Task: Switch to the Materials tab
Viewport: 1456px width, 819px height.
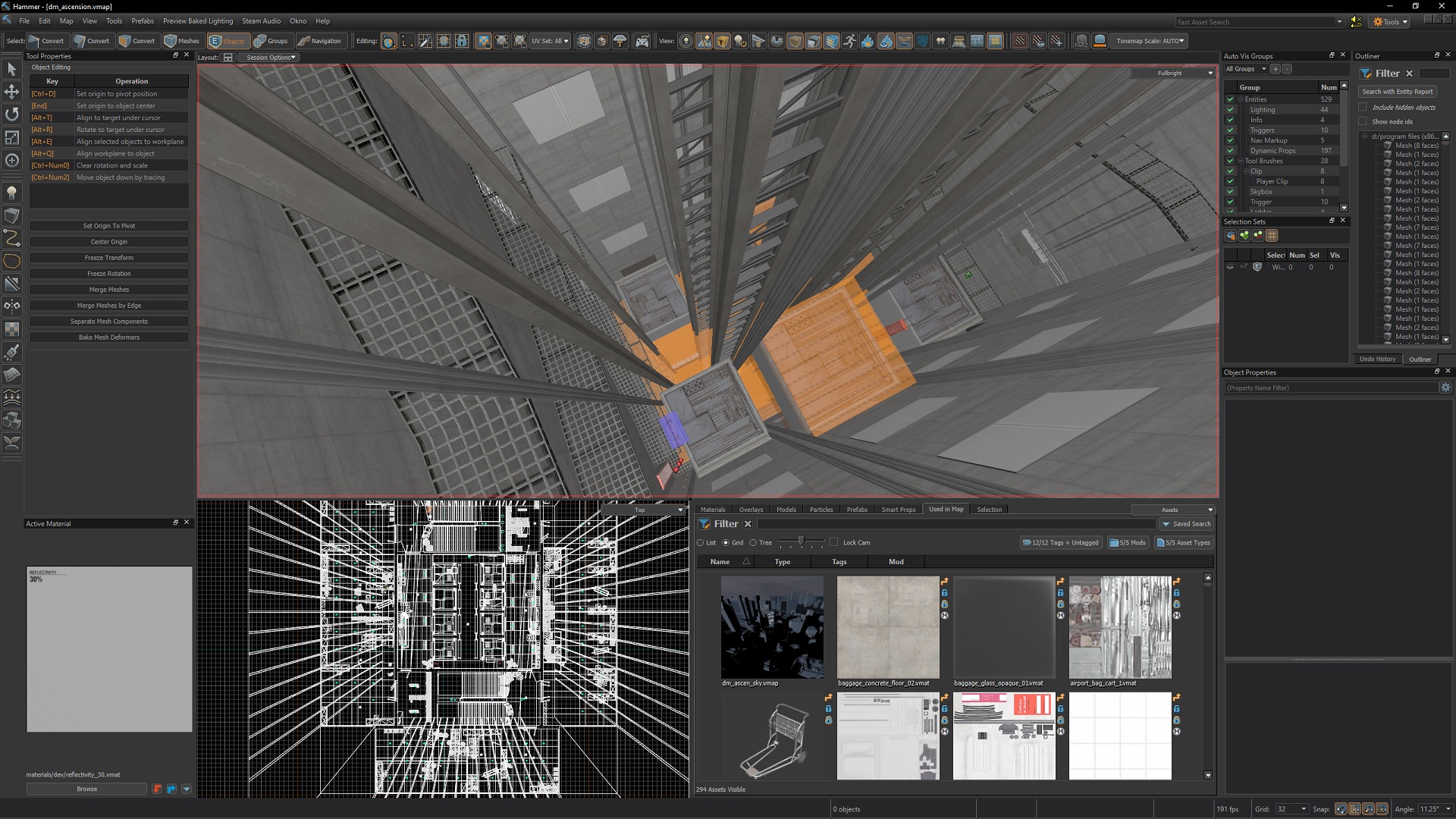Action: click(x=712, y=510)
